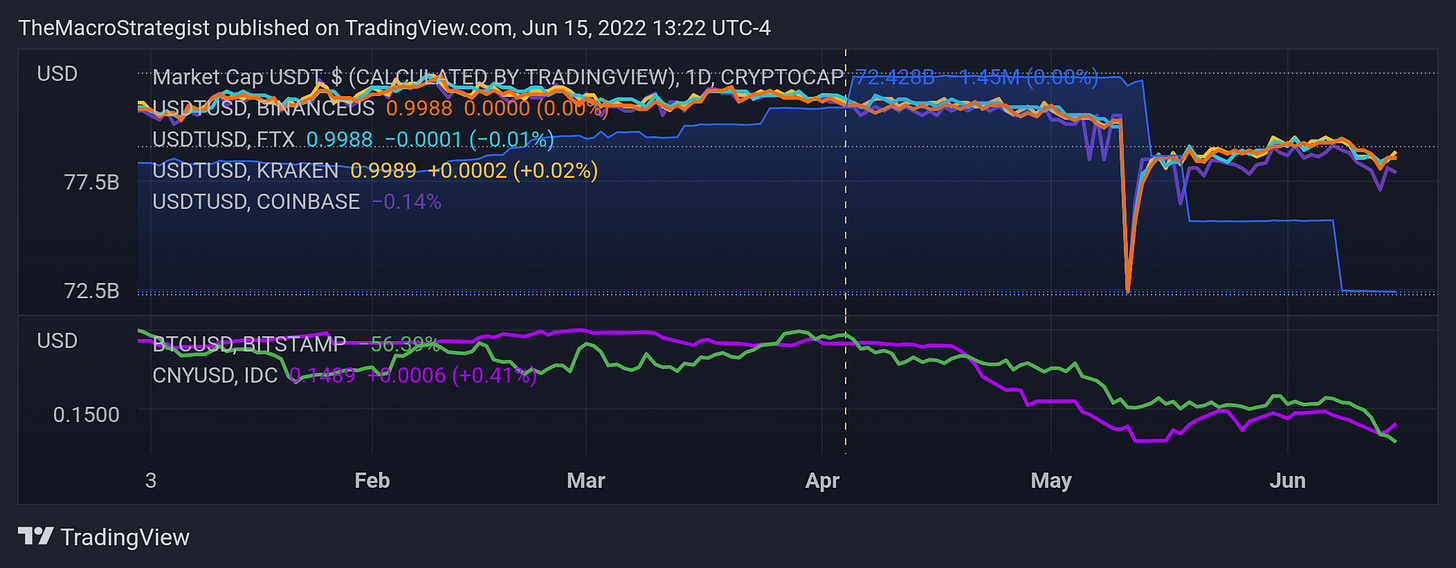Click the BTCUSD −56.39% change value

399,344
